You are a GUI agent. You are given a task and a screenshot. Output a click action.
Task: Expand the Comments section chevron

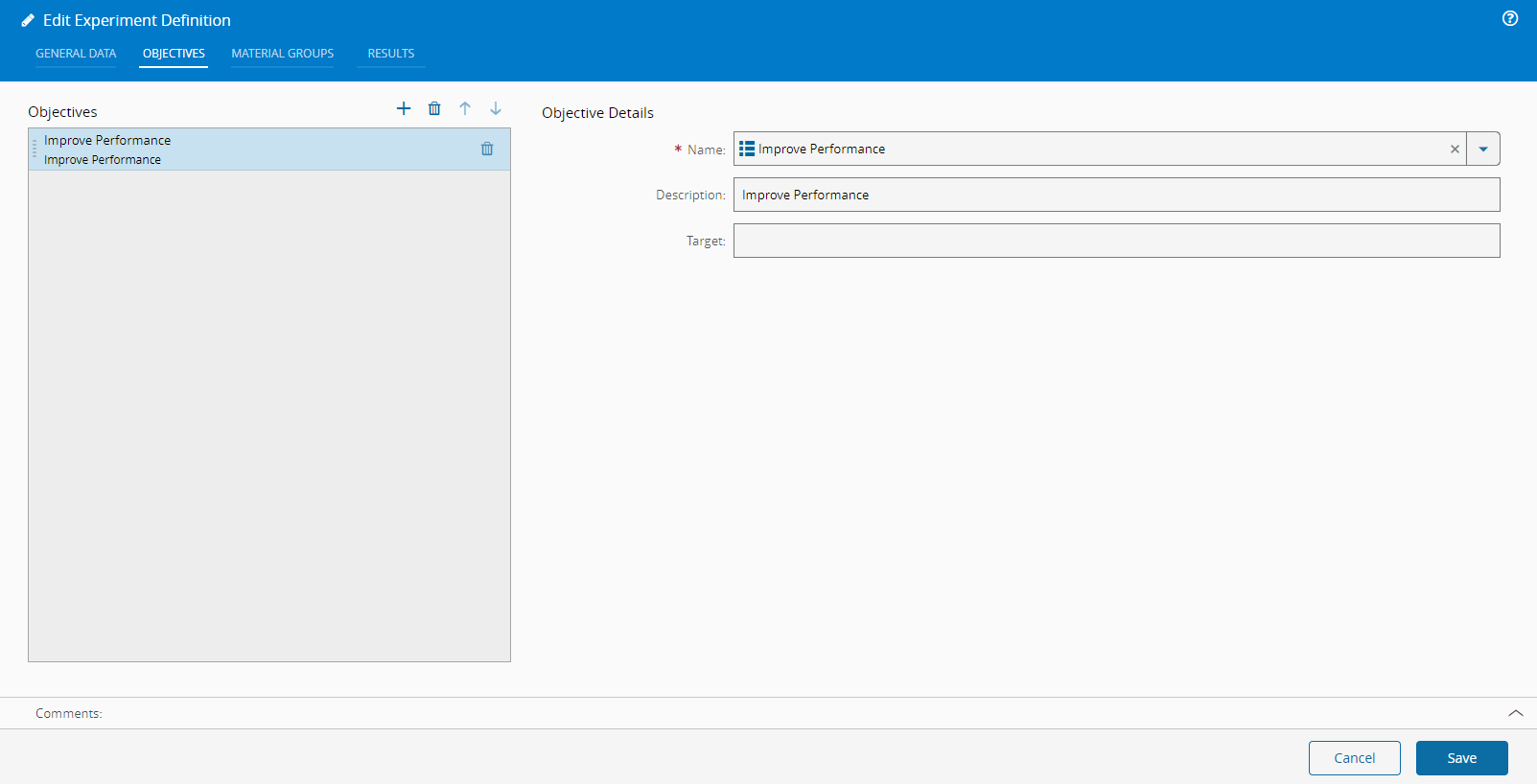point(1516,713)
